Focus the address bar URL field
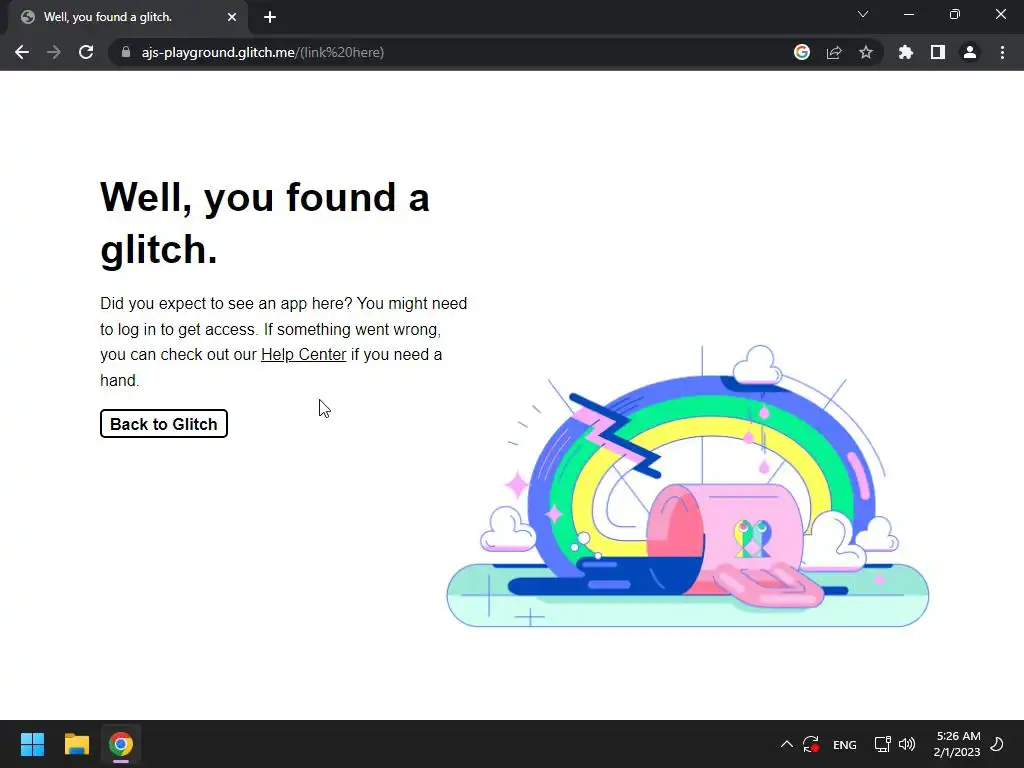 coord(457,52)
